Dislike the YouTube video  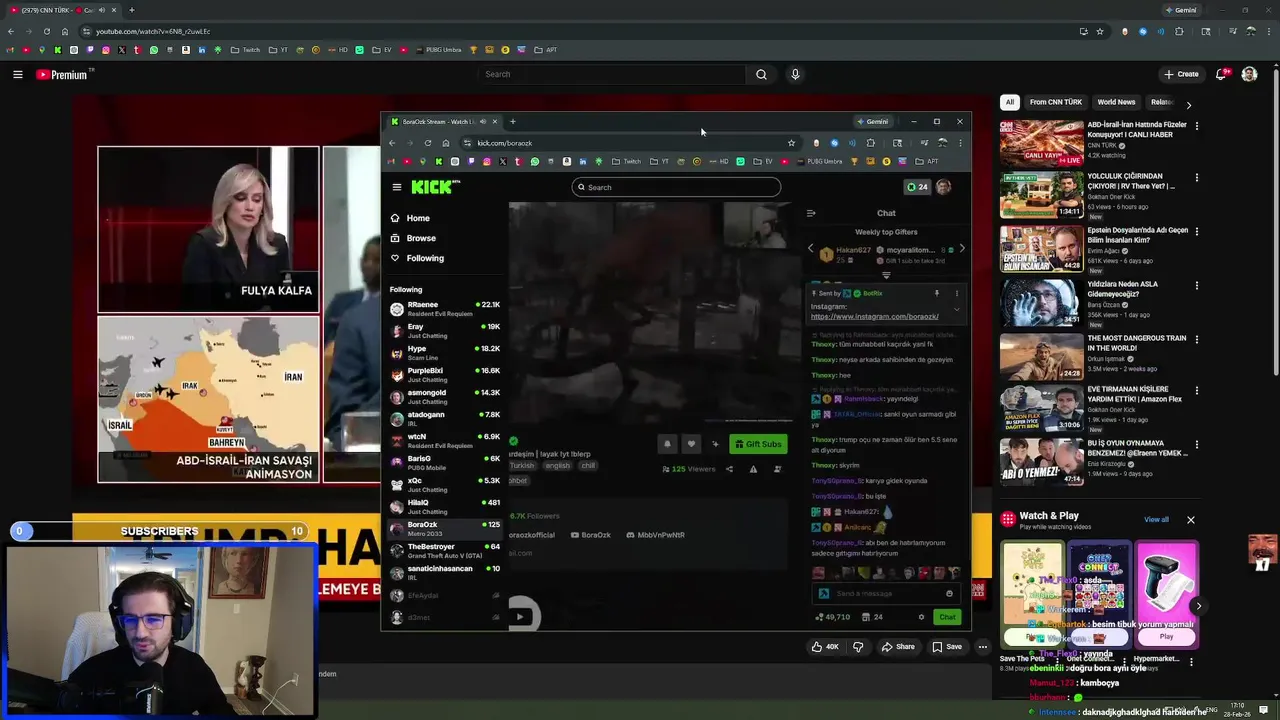pos(858,647)
